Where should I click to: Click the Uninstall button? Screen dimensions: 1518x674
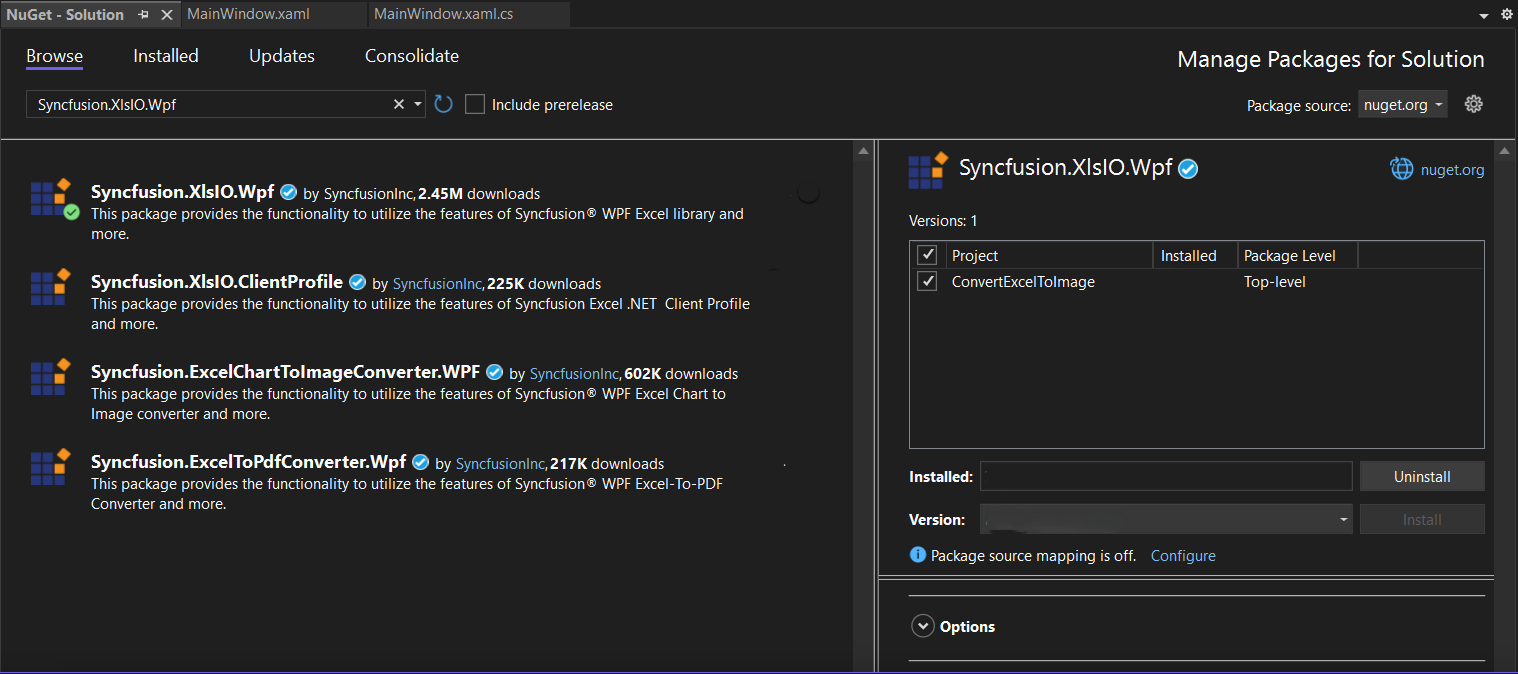pyautogui.click(x=1421, y=476)
